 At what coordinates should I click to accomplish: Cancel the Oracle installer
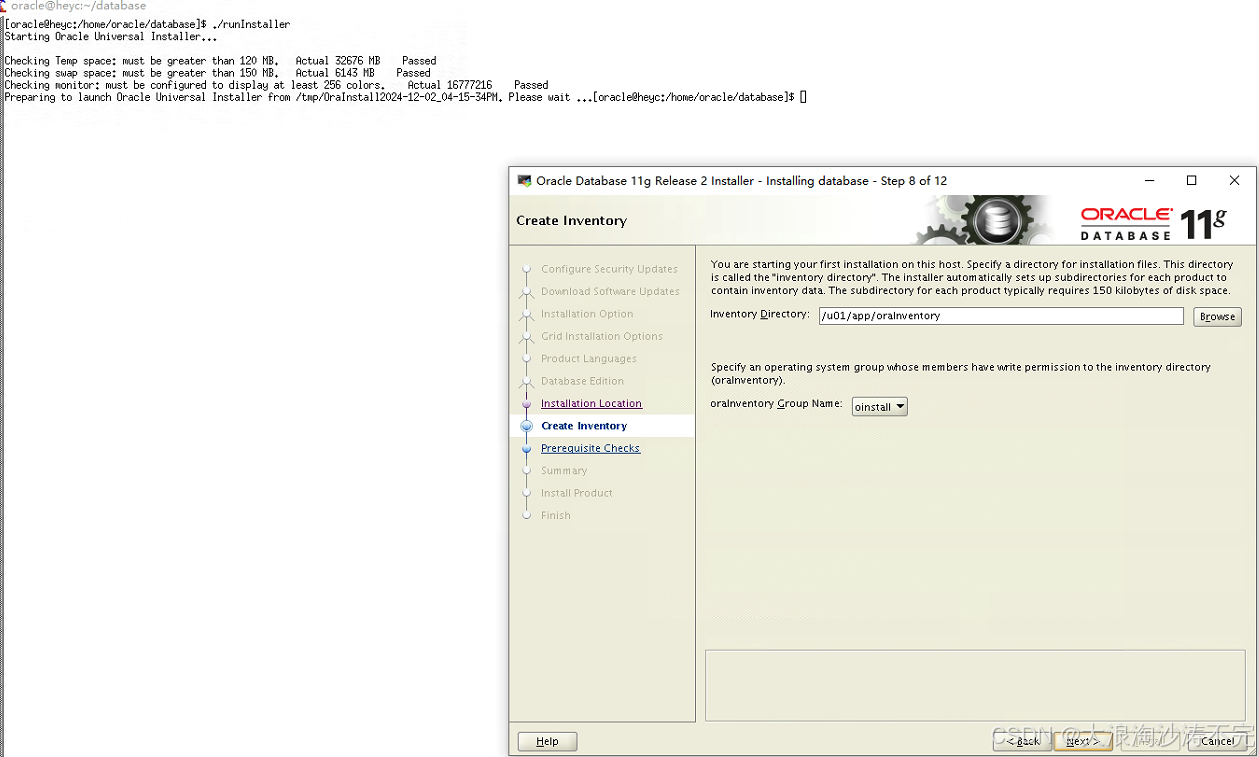pos(1217,741)
